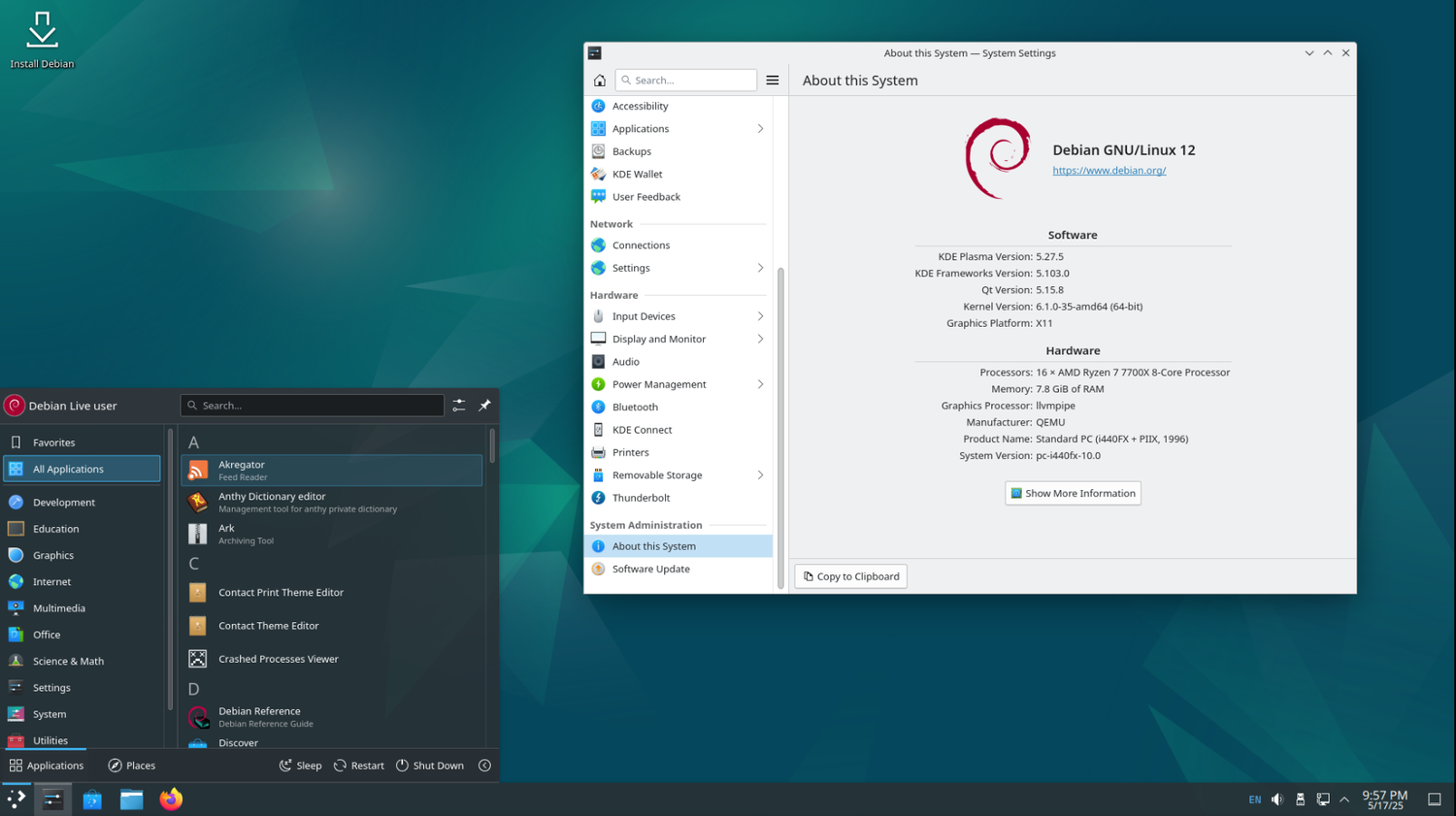Open the network icon in the system tray
This screenshot has height=816, width=1456.
pyautogui.click(x=1323, y=800)
